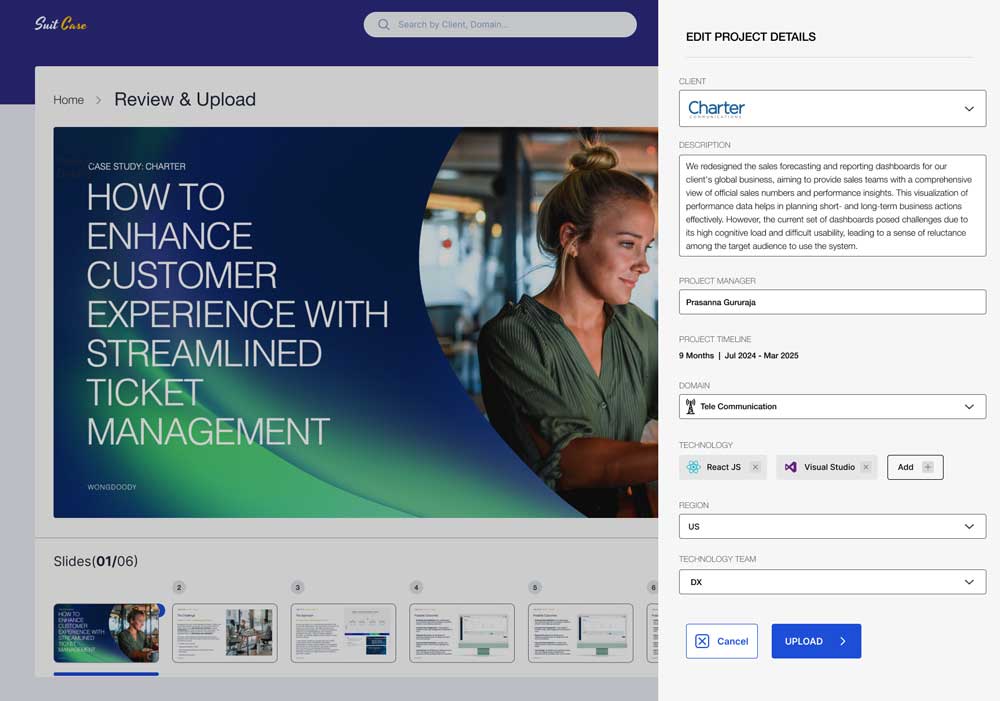This screenshot has height=701, width=1000.
Task: Open the Technology Team dropdown DX
Action: [x=832, y=582]
